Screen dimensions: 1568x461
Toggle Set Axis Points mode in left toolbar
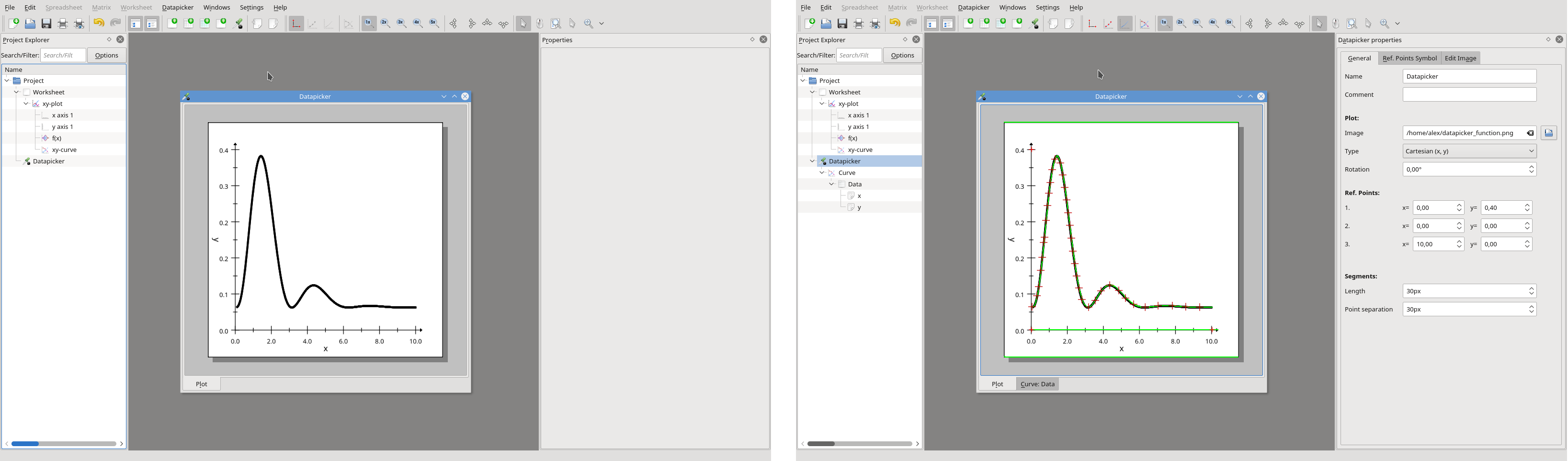(296, 24)
